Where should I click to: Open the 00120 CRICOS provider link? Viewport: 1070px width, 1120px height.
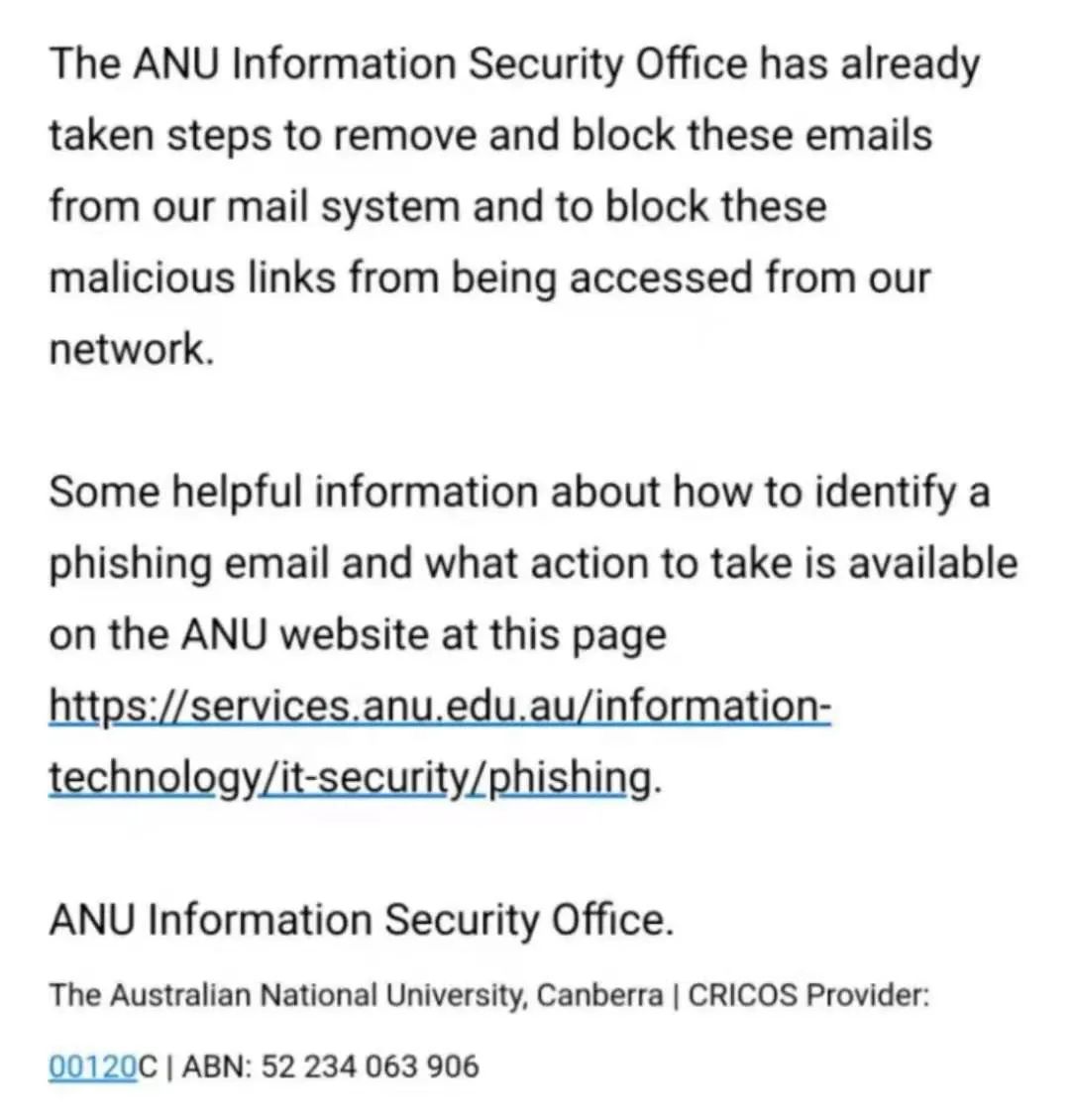tap(92, 1065)
